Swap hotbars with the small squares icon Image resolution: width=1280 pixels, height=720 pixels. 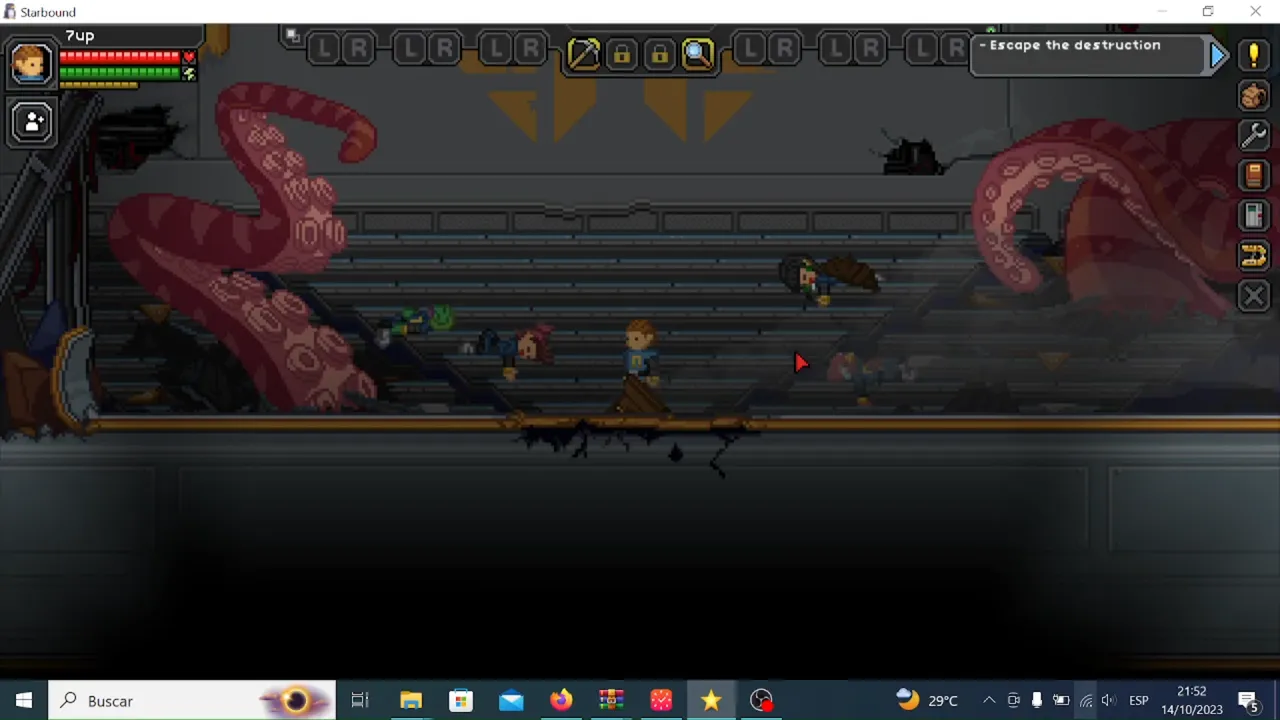click(x=292, y=36)
